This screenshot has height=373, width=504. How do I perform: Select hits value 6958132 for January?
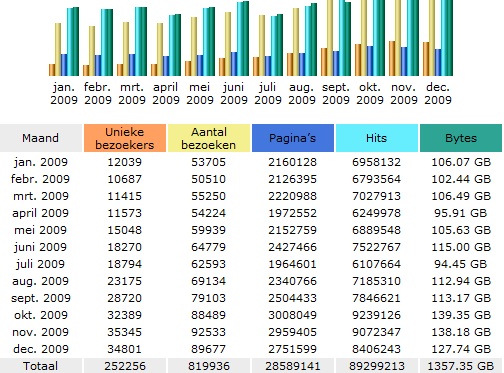[x=377, y=162]
